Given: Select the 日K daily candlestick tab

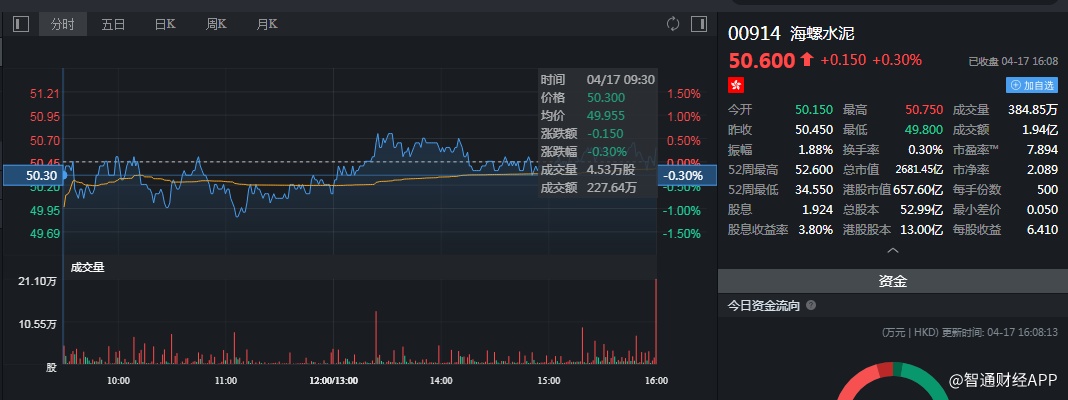Looking at the screenshot, I should point(165,24).
